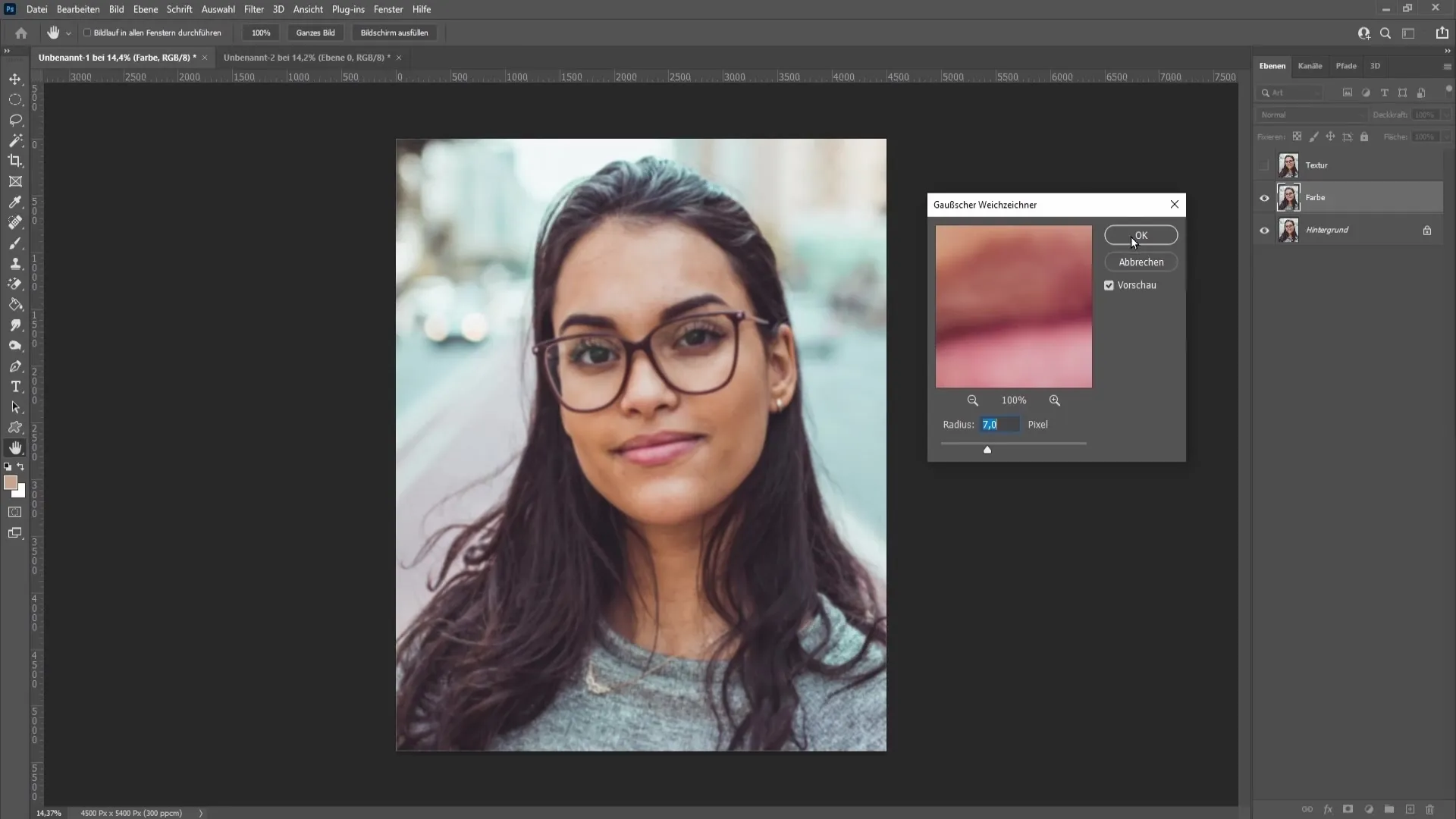Enable Bildlauf in allen Fenstern durchführen

click(87, 33)
